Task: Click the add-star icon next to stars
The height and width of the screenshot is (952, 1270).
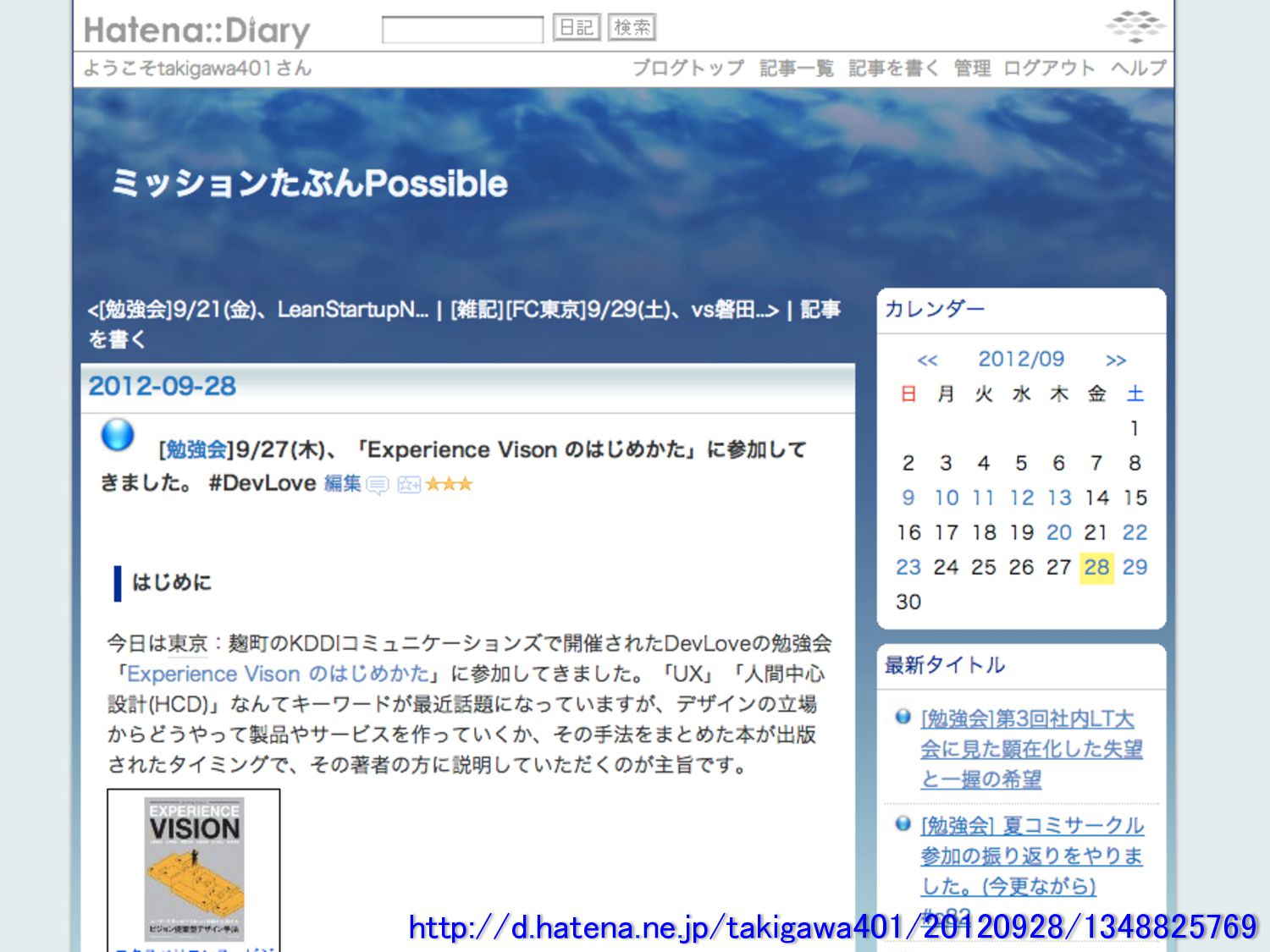Action: 409,485
